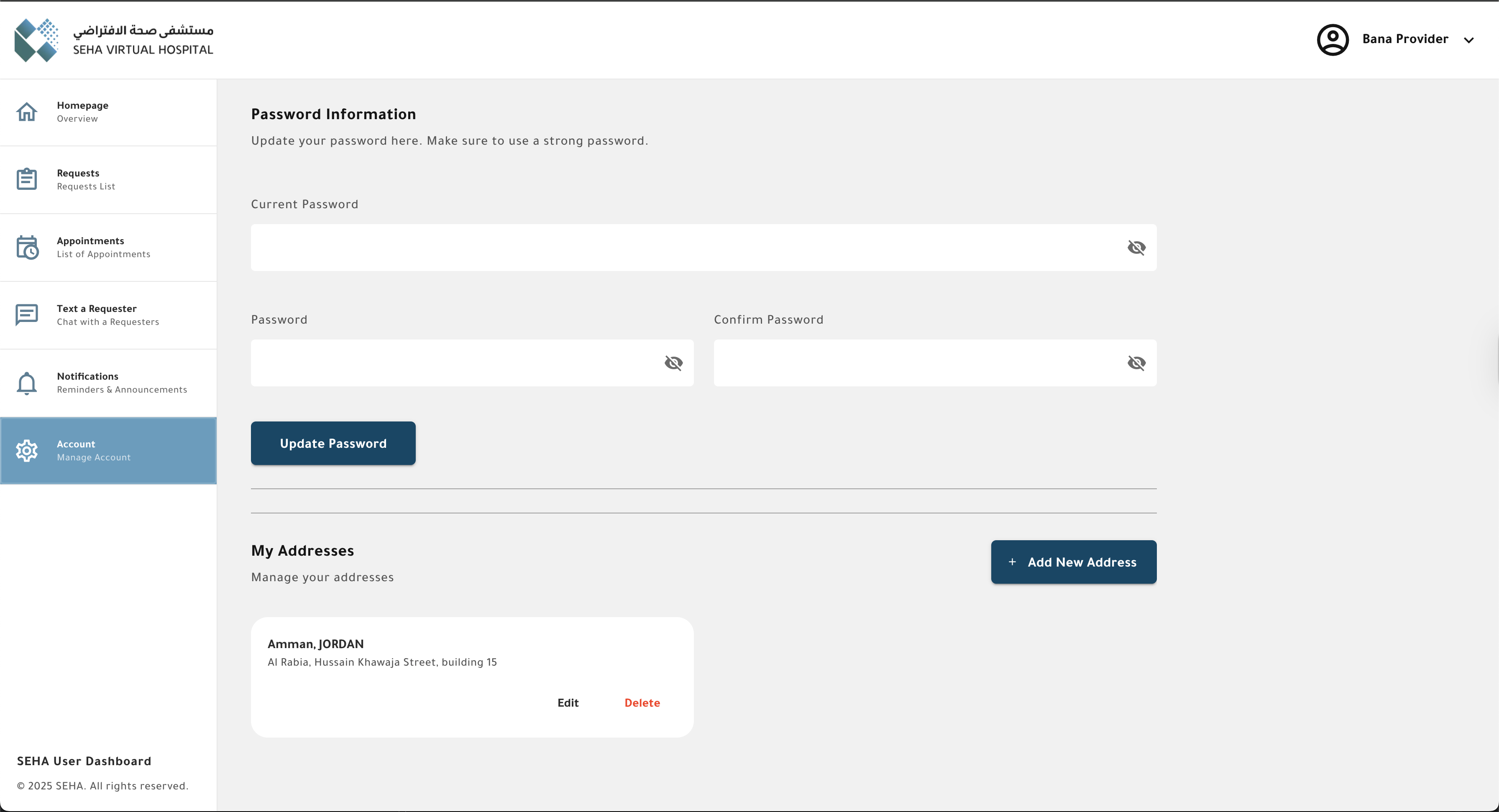Image resolution: width=1499 pixels, height=812 pixels.
Task: Navigate to Reminders & Announcements
Action: click(x=122, y=389)
